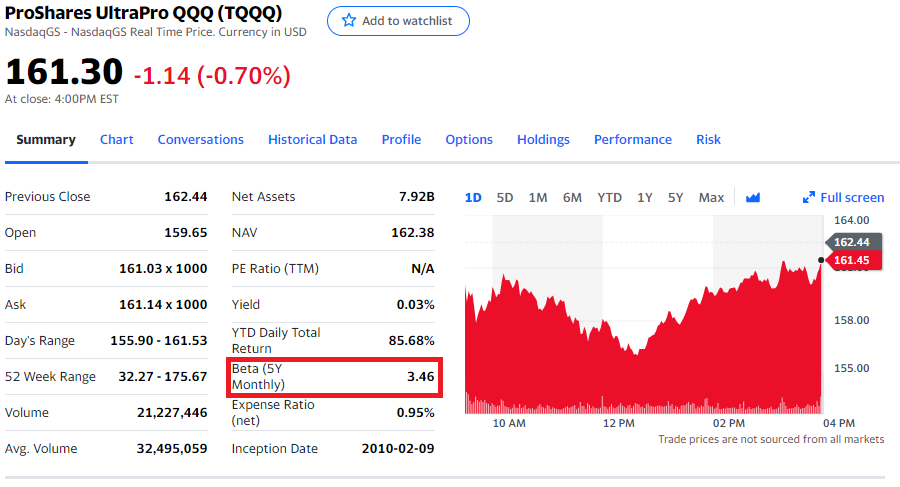The height and width of the screenshot is (487, 900).
Task: View the Options tab
Action: tap(469, 140)
